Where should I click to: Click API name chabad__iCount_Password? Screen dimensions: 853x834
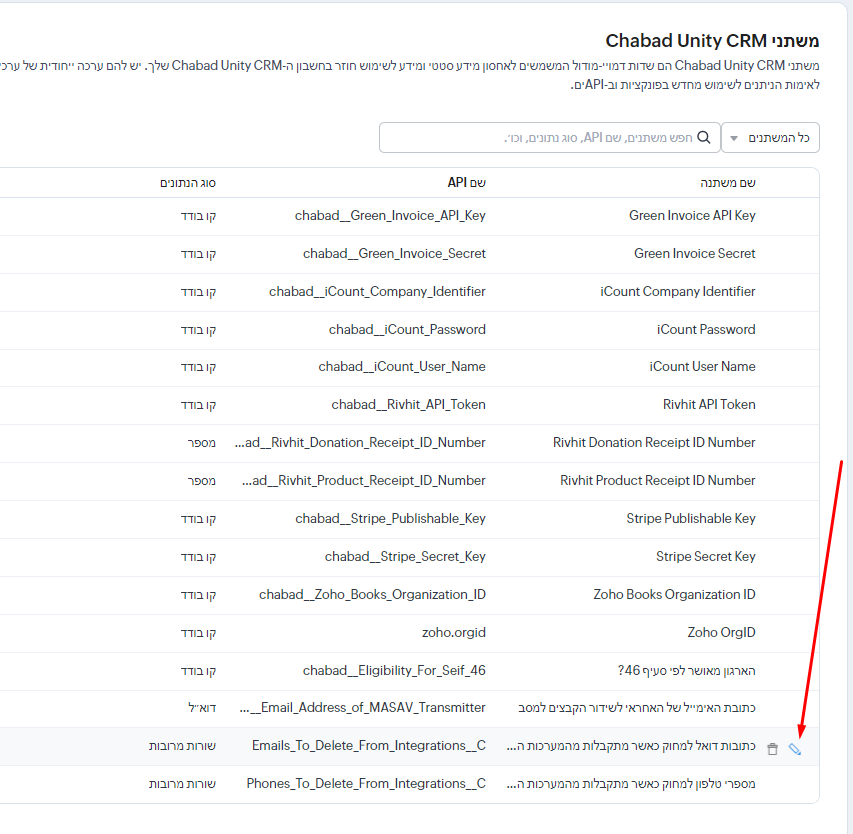(x=407, y=330)
